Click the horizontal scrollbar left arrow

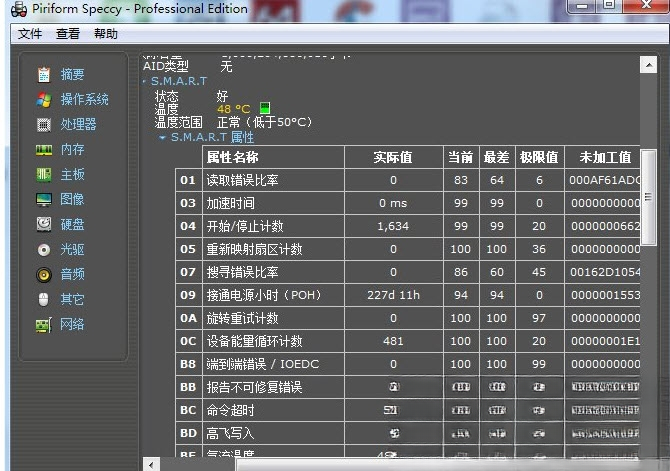[151, 465]
